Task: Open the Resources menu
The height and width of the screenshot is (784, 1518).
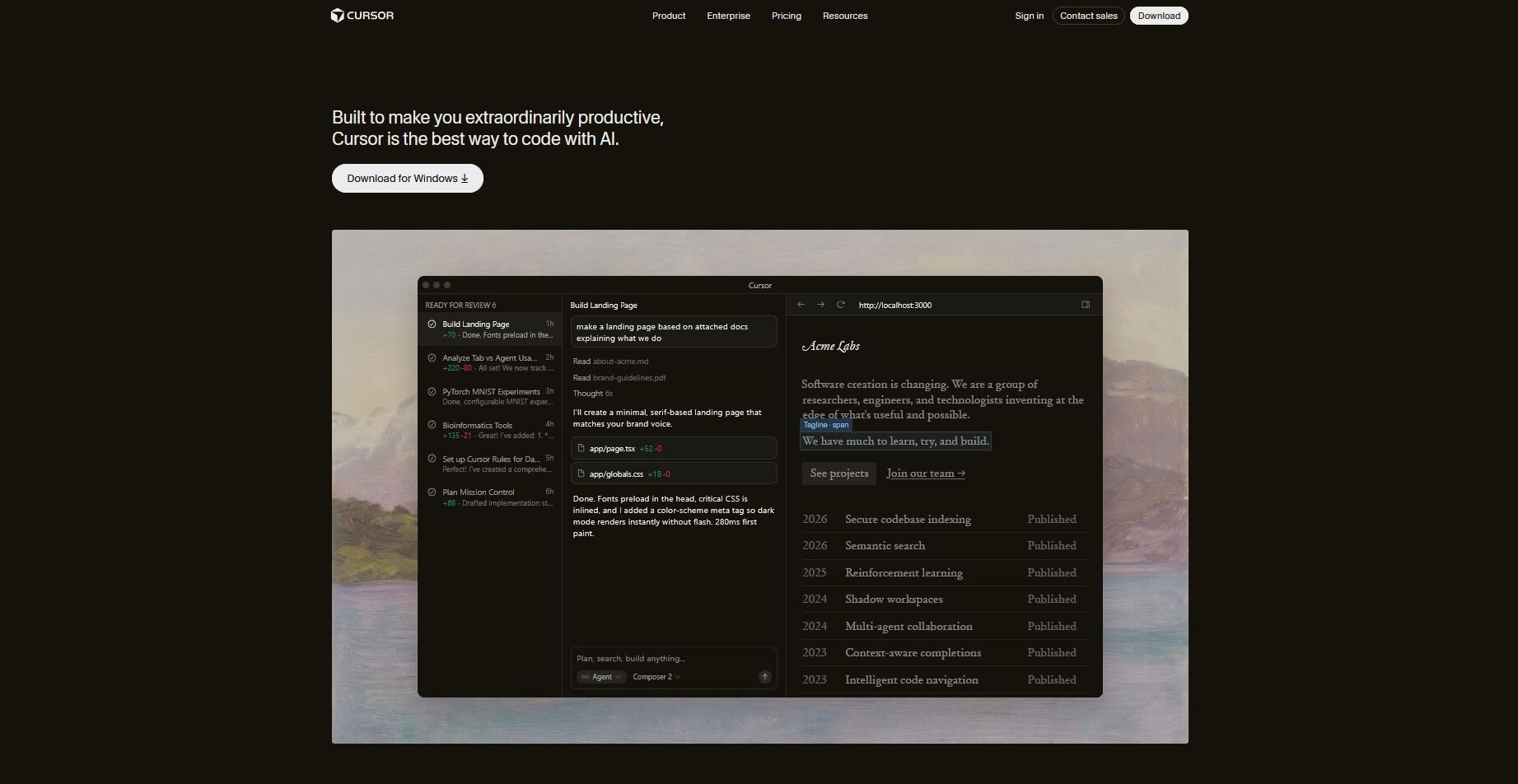Action: pos(845,16)
